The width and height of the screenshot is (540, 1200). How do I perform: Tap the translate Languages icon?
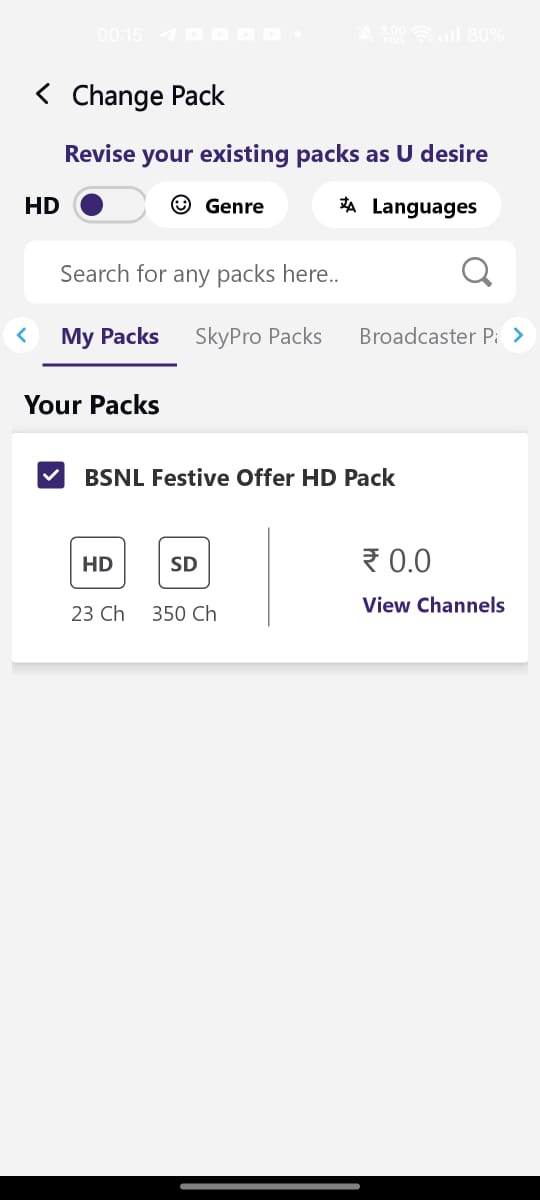348,205
